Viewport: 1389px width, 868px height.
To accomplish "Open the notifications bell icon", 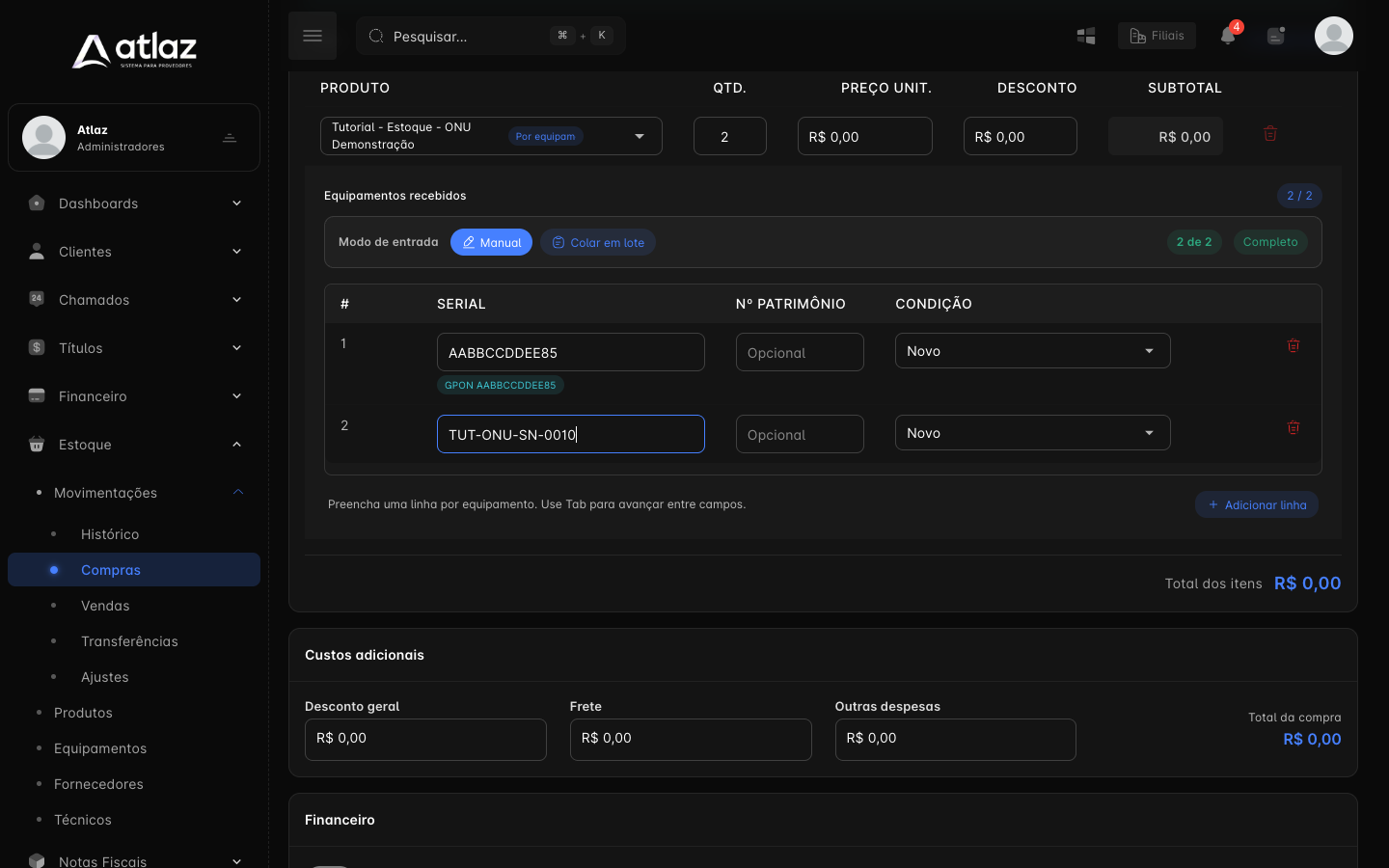I will click(x=1227, y=36).
